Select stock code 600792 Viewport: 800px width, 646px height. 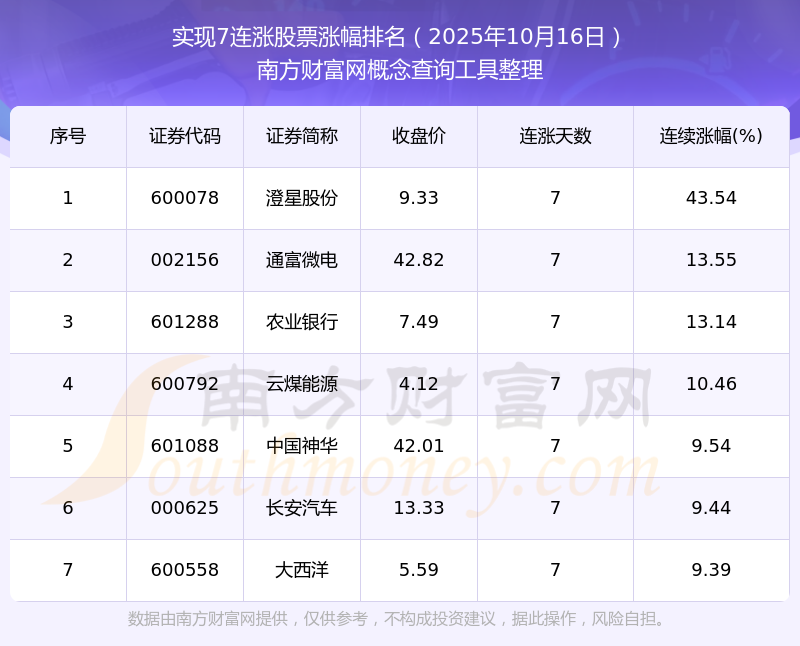185,384
